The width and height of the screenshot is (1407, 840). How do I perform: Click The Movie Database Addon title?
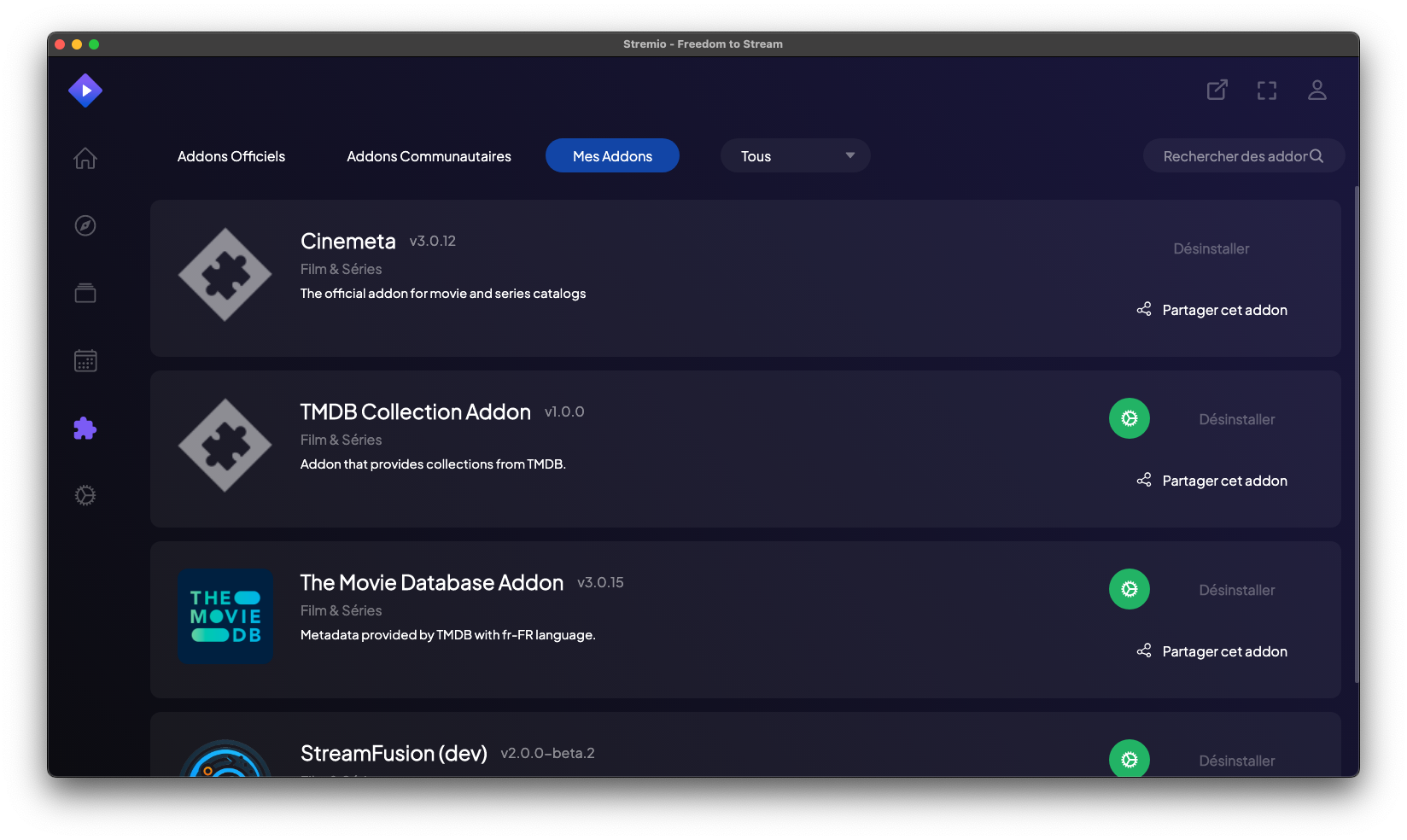point(432,583)
